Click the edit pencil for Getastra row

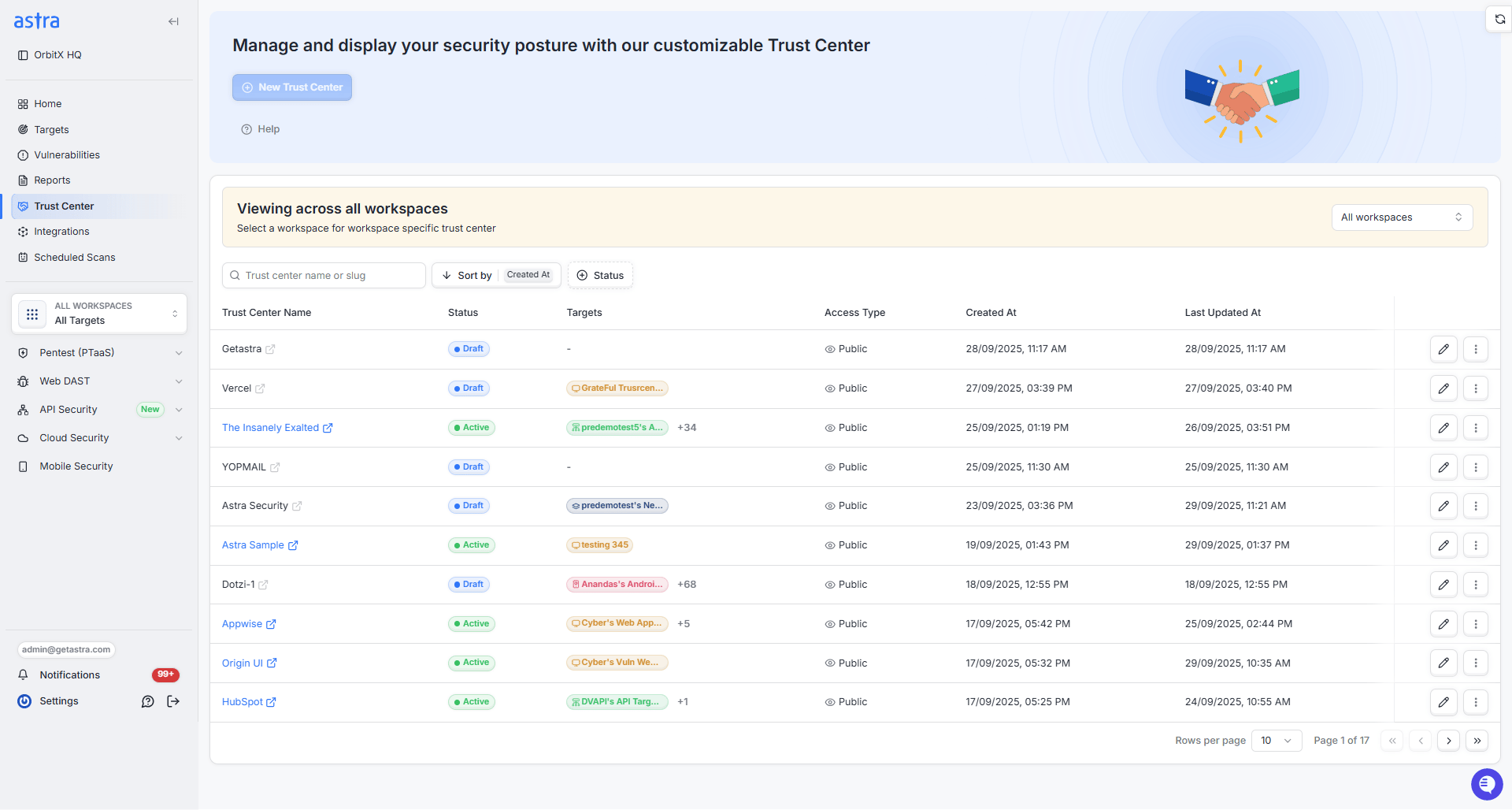tap(1443, 349)
